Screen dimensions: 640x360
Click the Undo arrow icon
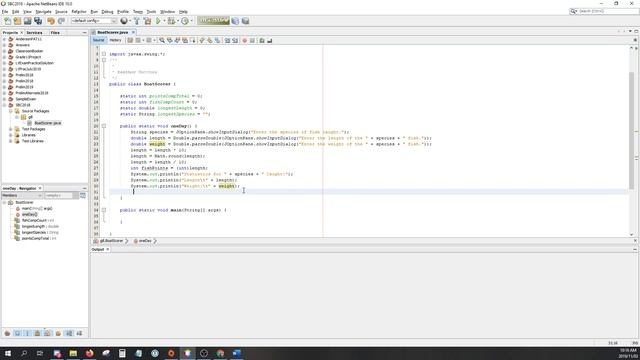coord(51,21)
